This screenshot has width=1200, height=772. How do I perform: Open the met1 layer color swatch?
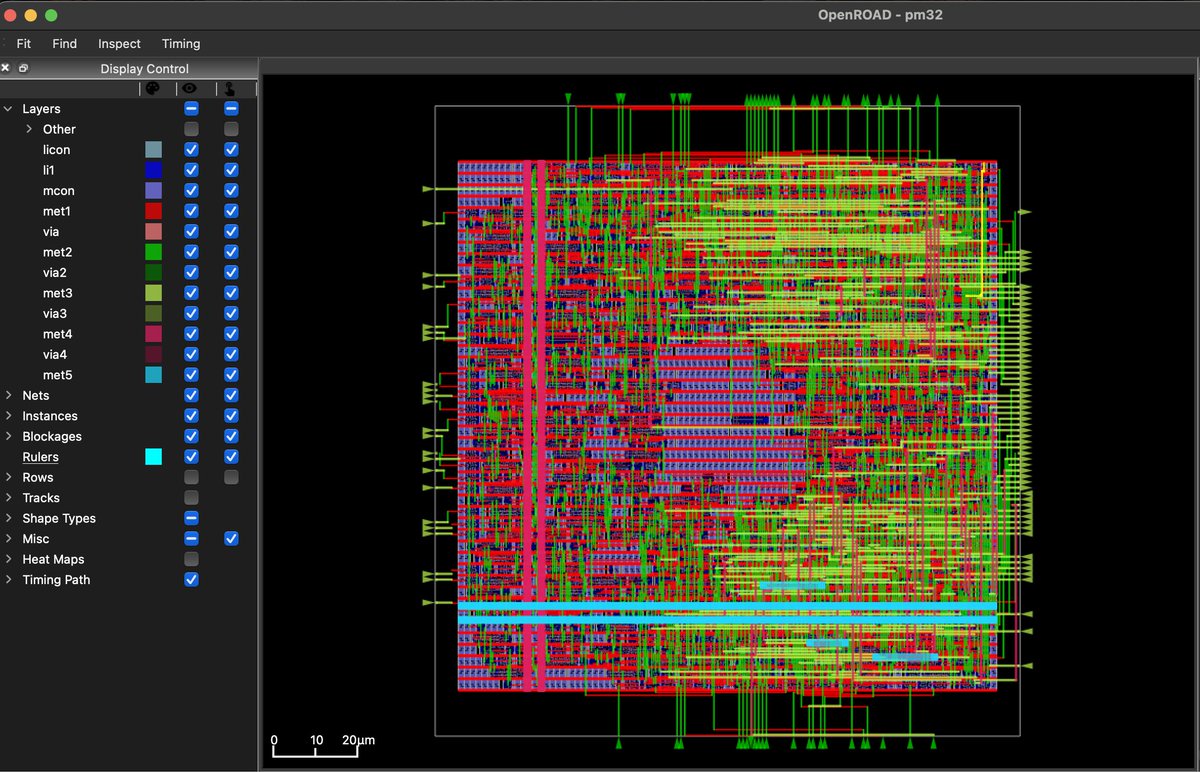click(153, 211)
